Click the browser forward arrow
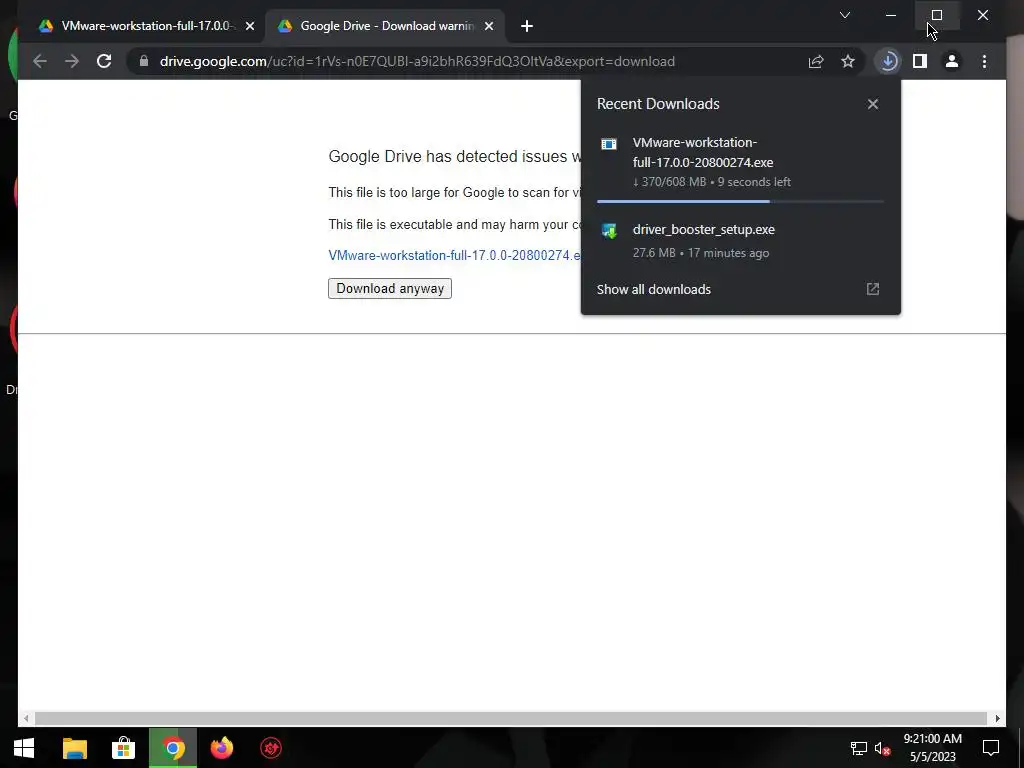Screen dimensions: 1024x768 coord(72,61)
